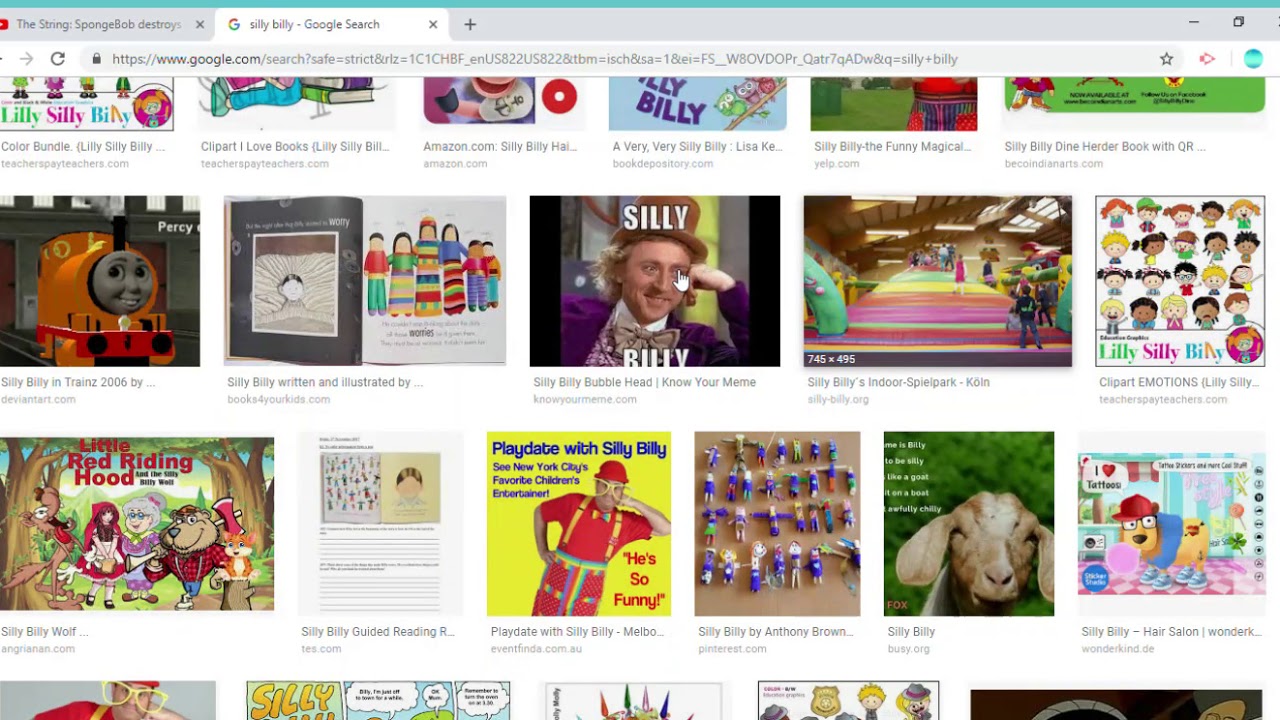Image resolution: width=1280 pixels, height=720 pixels.
Task: Click the becoindianarts.com source text
Action: (x=1054, y=163)
